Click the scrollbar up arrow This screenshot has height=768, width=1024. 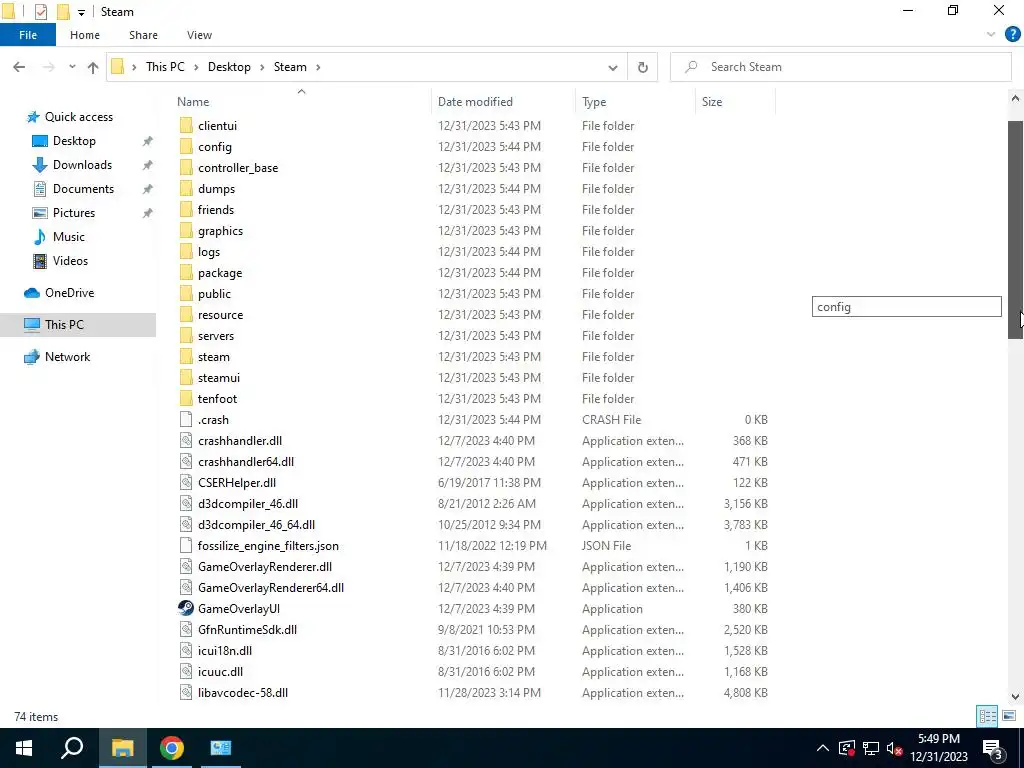point(1016,99)
